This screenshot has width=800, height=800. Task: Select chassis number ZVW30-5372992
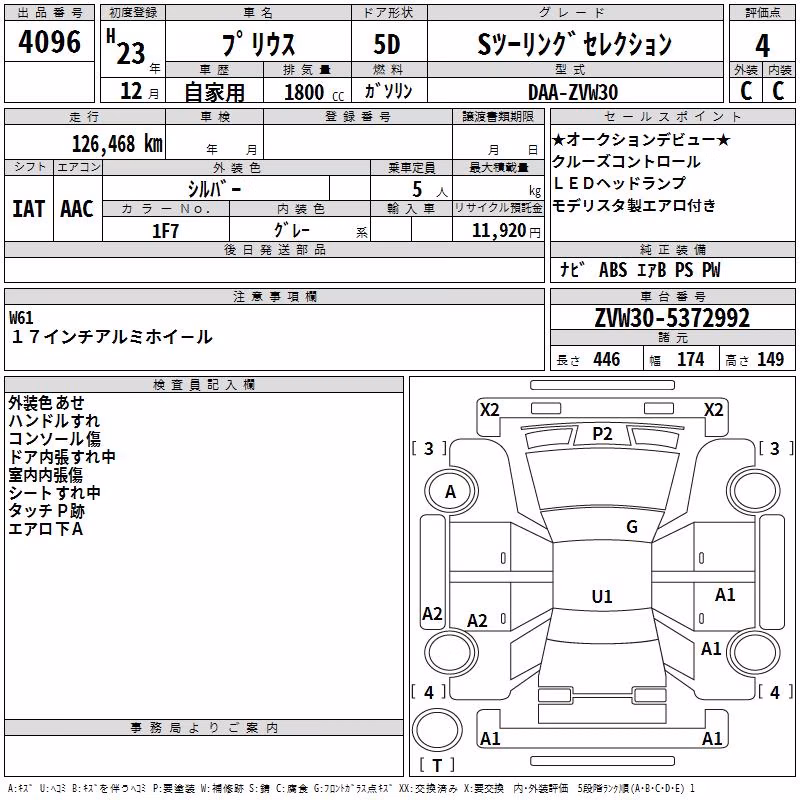(x=672, y=318)
